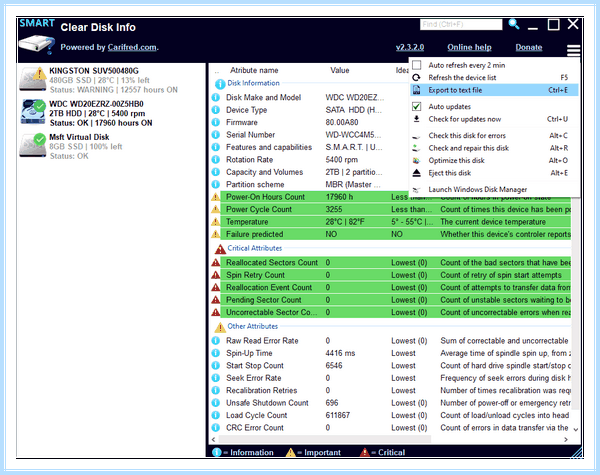Select the KINGSTON SUV500480G disk
This screenshot has width=600, height=475.
tap(111, 80)
